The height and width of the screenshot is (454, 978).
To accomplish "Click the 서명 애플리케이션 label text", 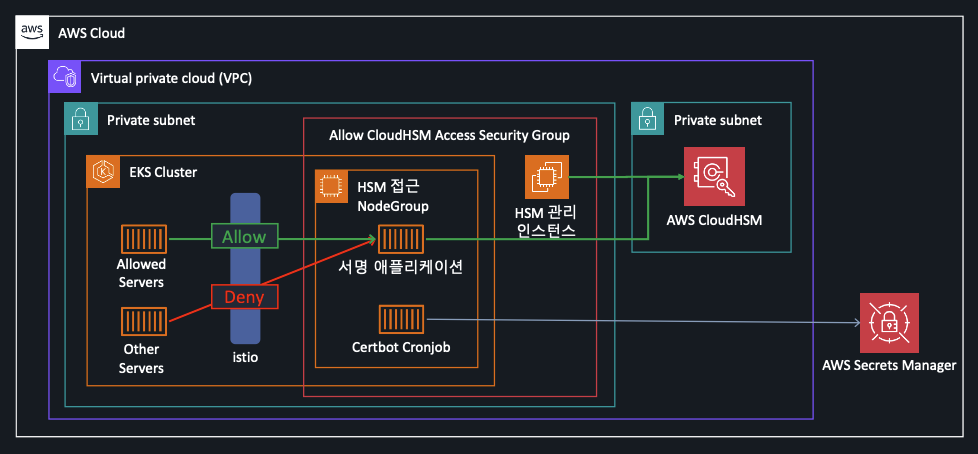I will click(x=399, y=269).
